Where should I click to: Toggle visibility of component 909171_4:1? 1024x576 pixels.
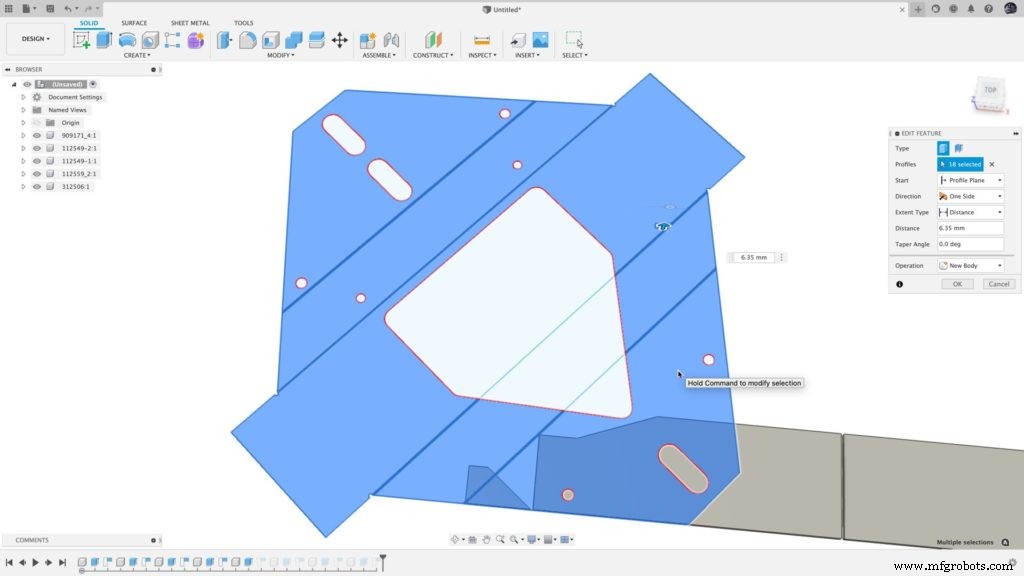pos(37,135)
